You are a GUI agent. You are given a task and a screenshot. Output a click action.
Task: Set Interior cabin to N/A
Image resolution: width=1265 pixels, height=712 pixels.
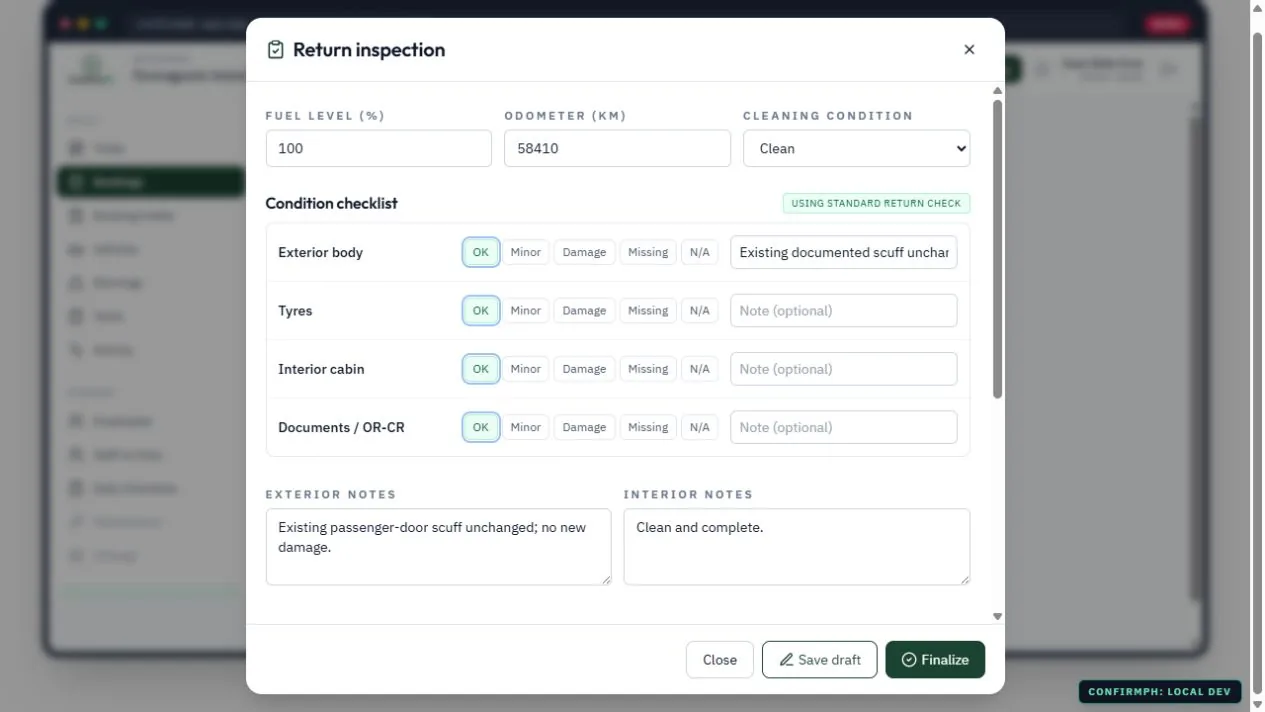pos(699,369)
